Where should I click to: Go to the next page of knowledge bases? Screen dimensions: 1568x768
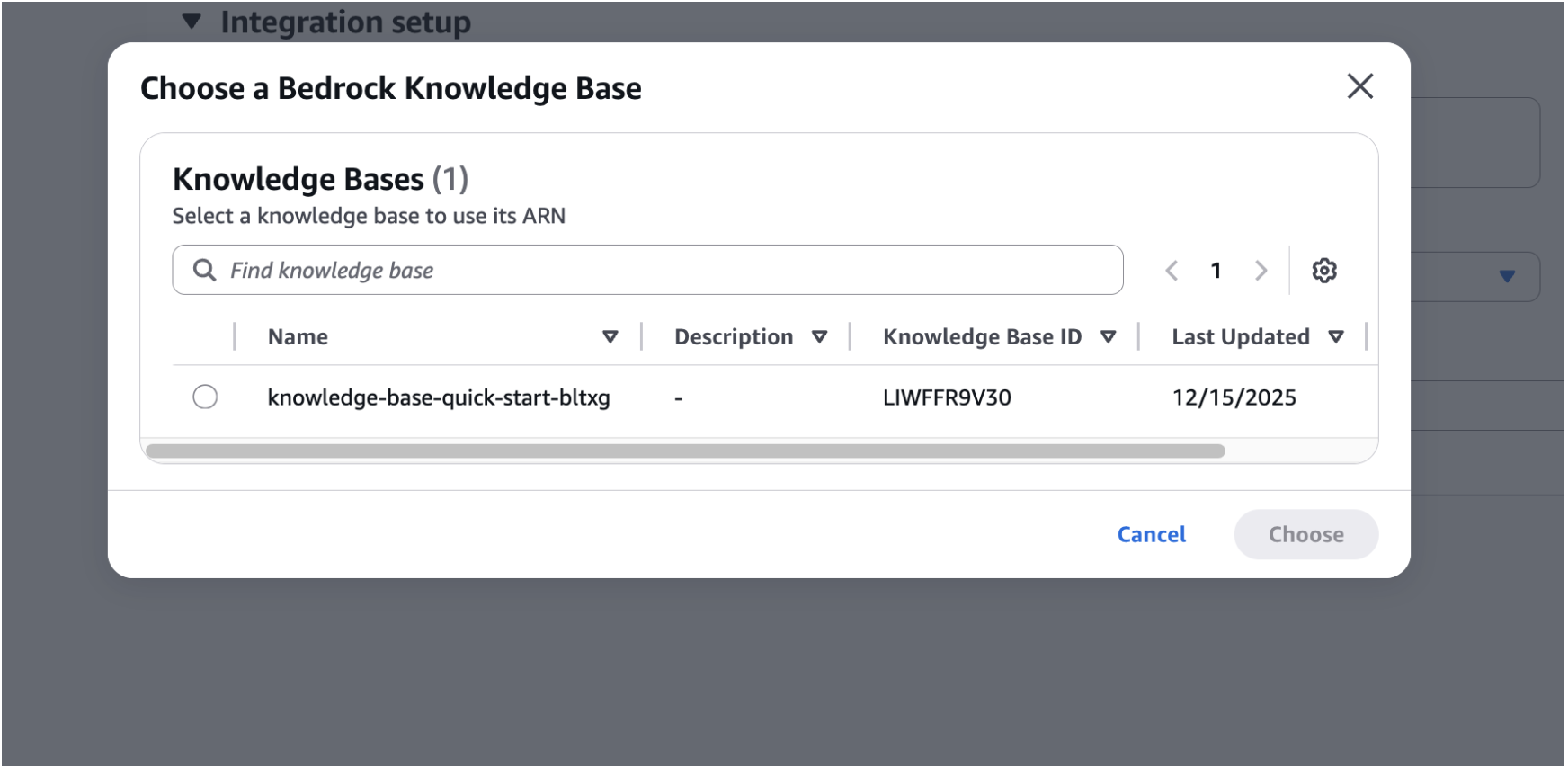tap(1261, 271)
